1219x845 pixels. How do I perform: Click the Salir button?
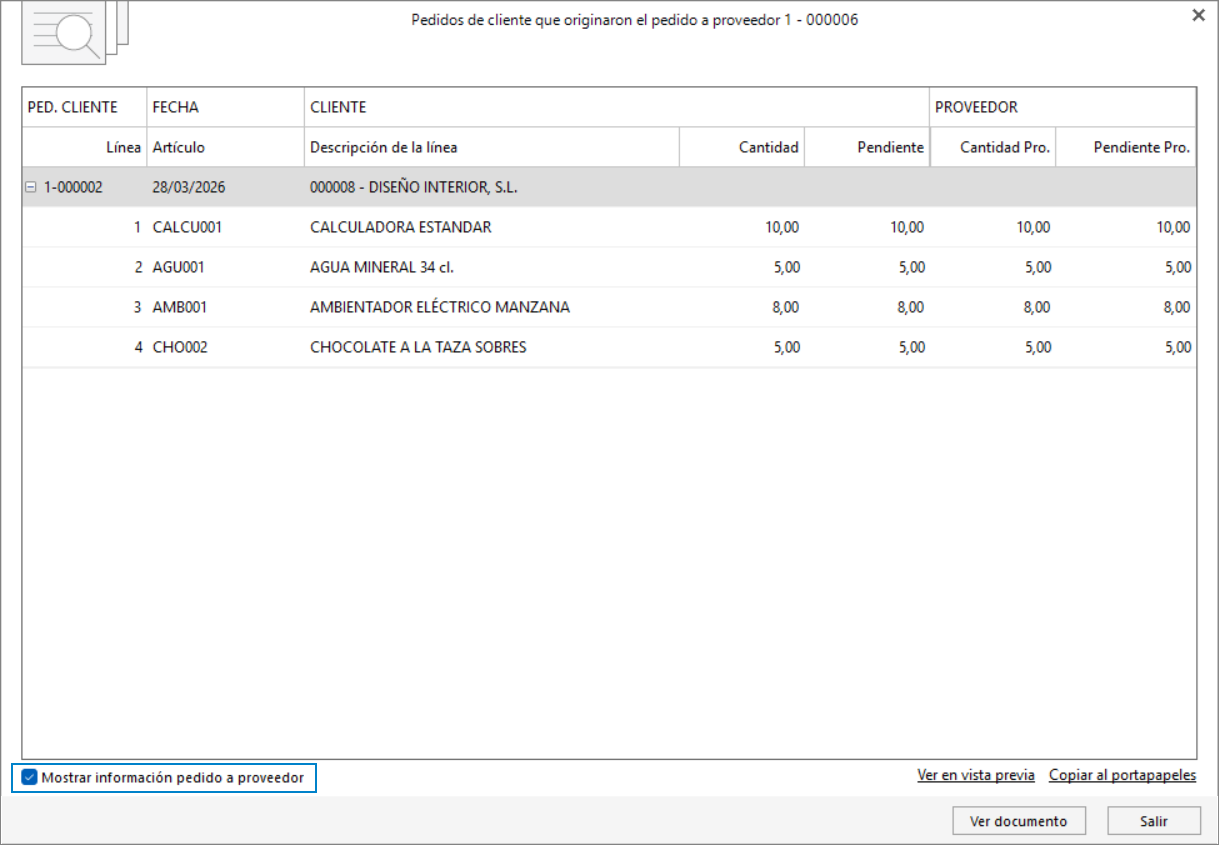1154,821
